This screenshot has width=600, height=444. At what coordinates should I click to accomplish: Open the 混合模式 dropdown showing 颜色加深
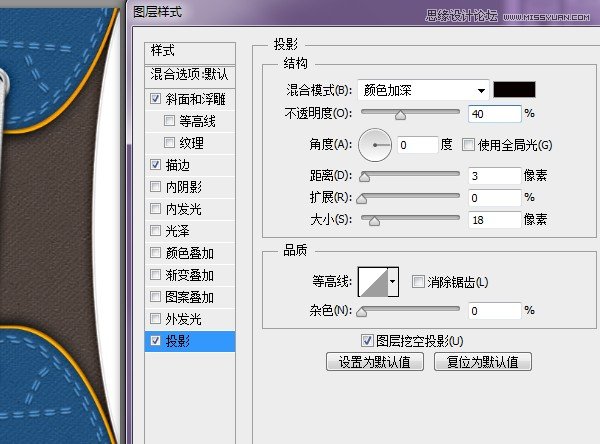424,90
